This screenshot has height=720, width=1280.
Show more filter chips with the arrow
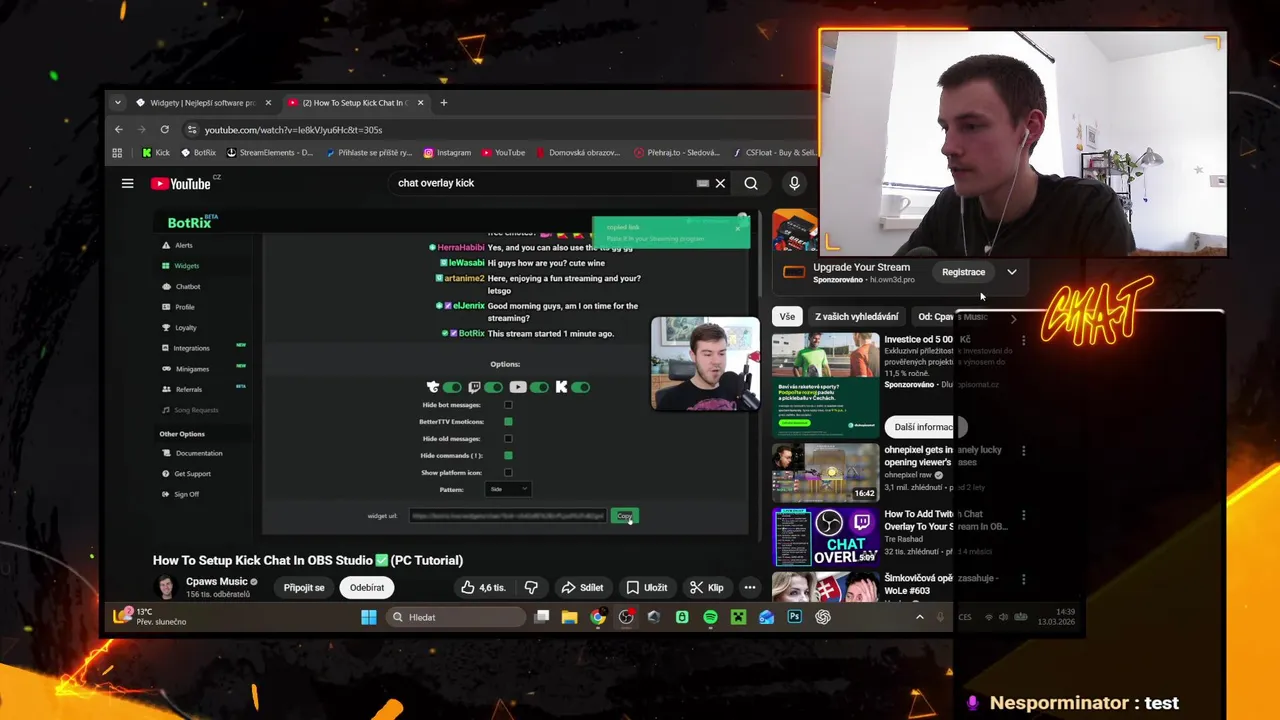(x=1013, y=319)
